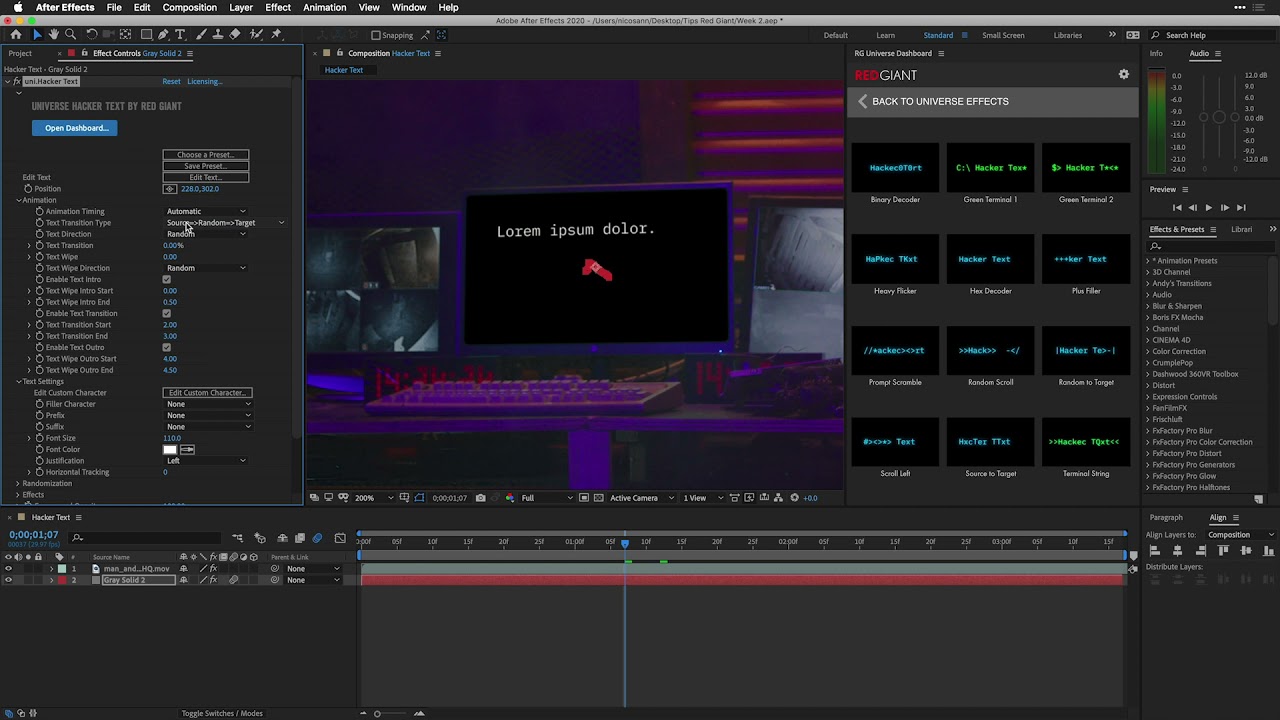This screenshot has width=1280, height=720.
Task: Open Animation Timing Automatic dropdown
Action: (206, 211)
